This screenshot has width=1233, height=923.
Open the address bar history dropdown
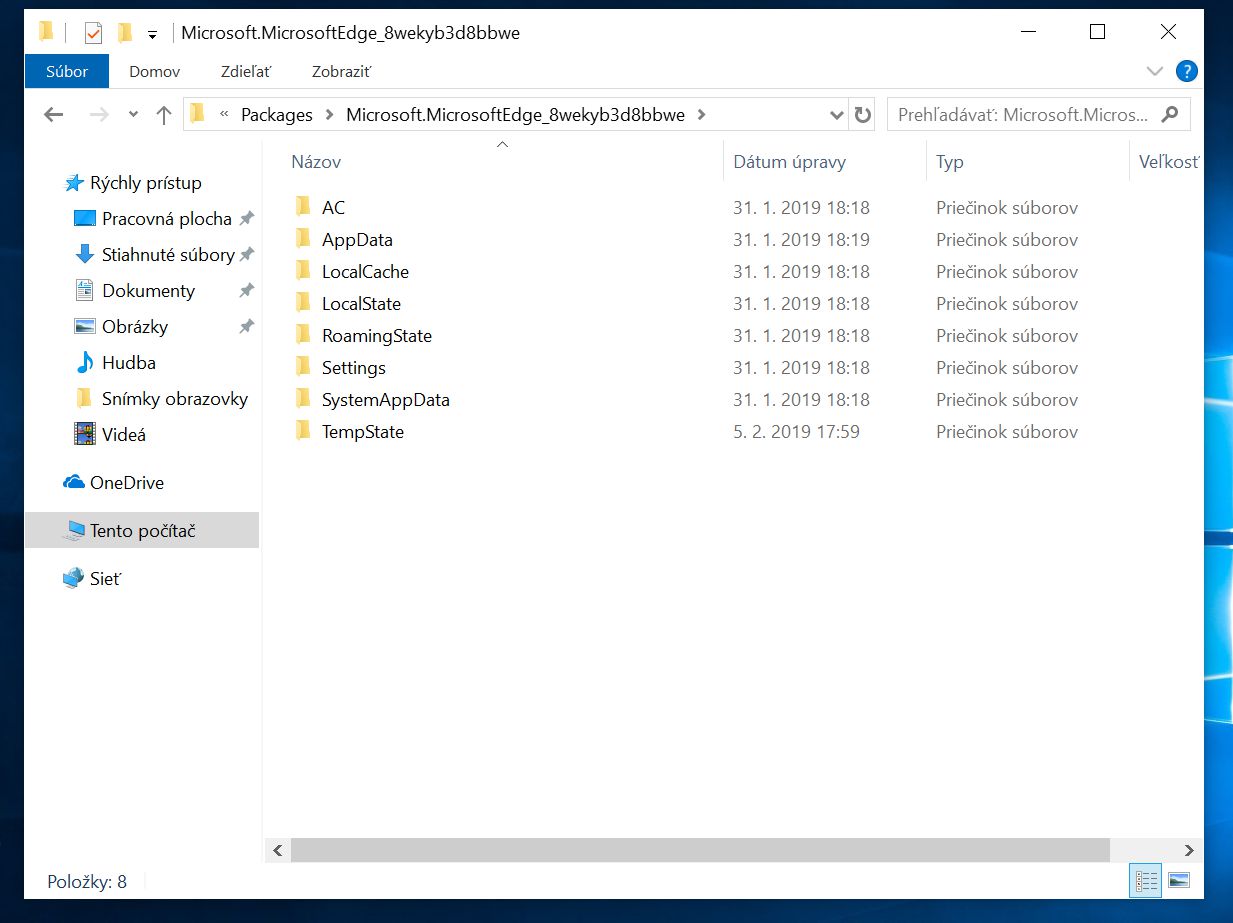point(837,115)
